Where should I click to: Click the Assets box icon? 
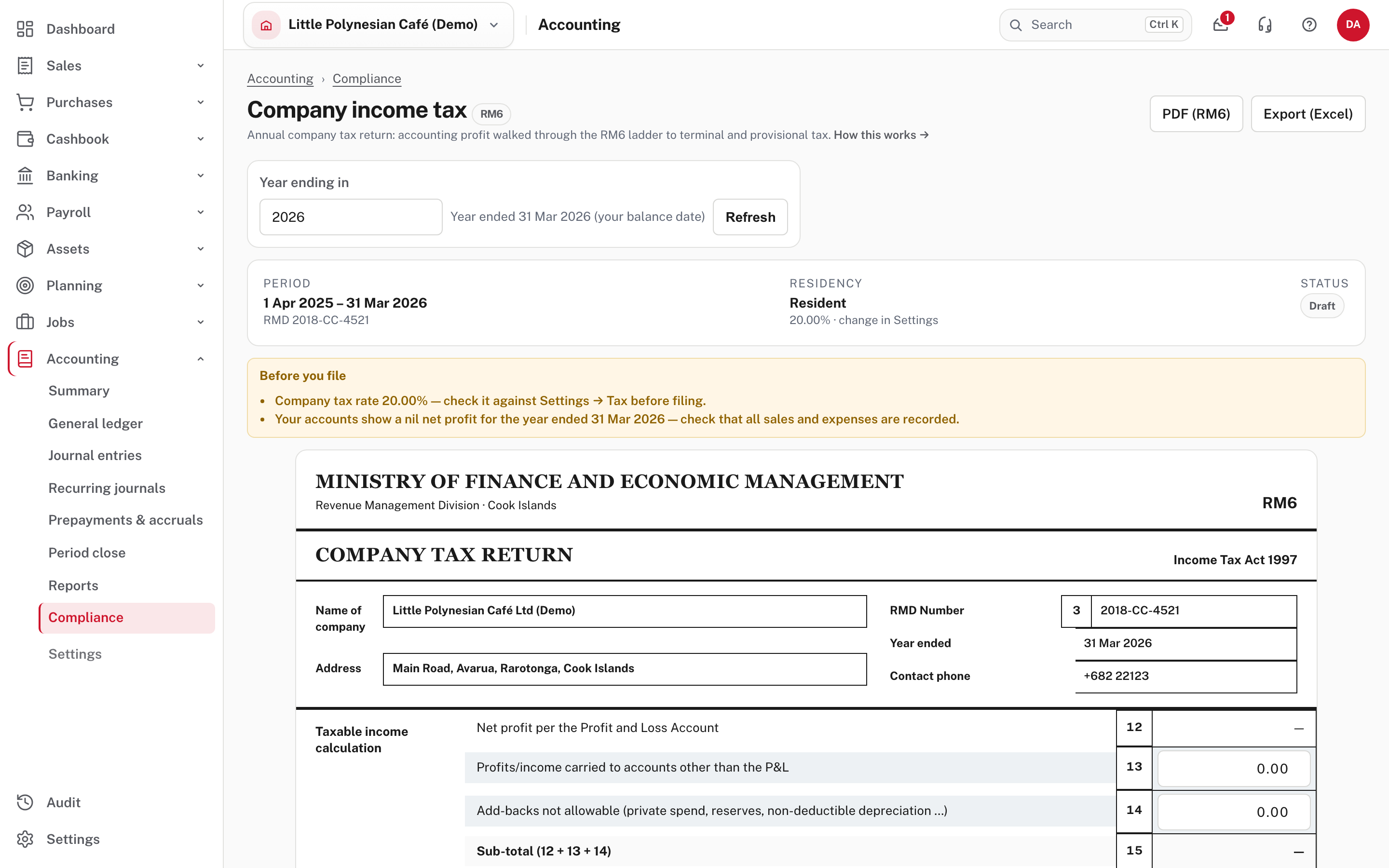point(25,249)
